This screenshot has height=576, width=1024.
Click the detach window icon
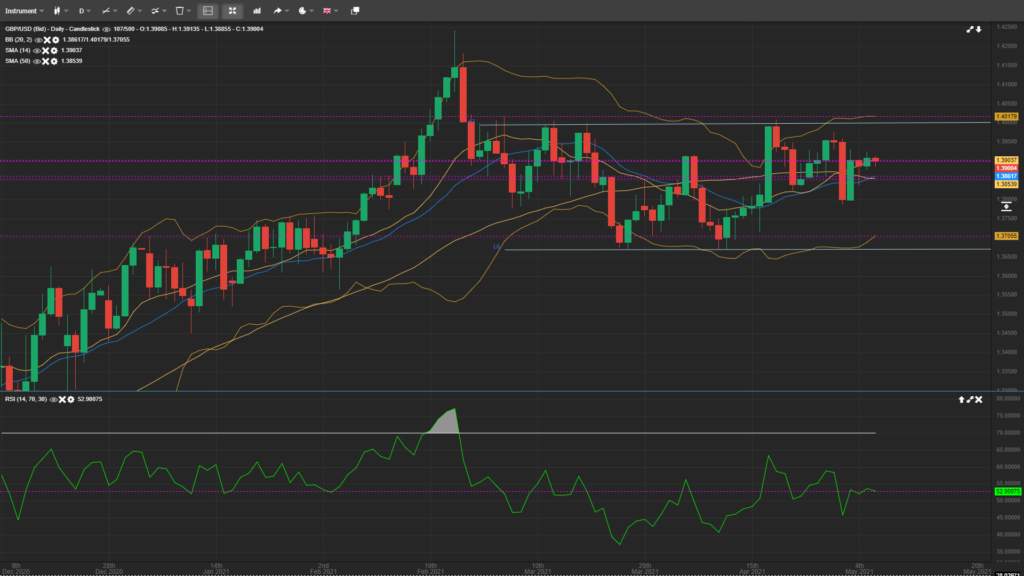[355, 10]
